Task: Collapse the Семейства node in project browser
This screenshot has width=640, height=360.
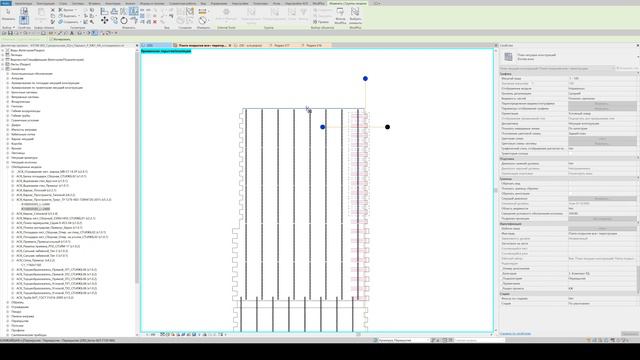Action: point(3,69)
